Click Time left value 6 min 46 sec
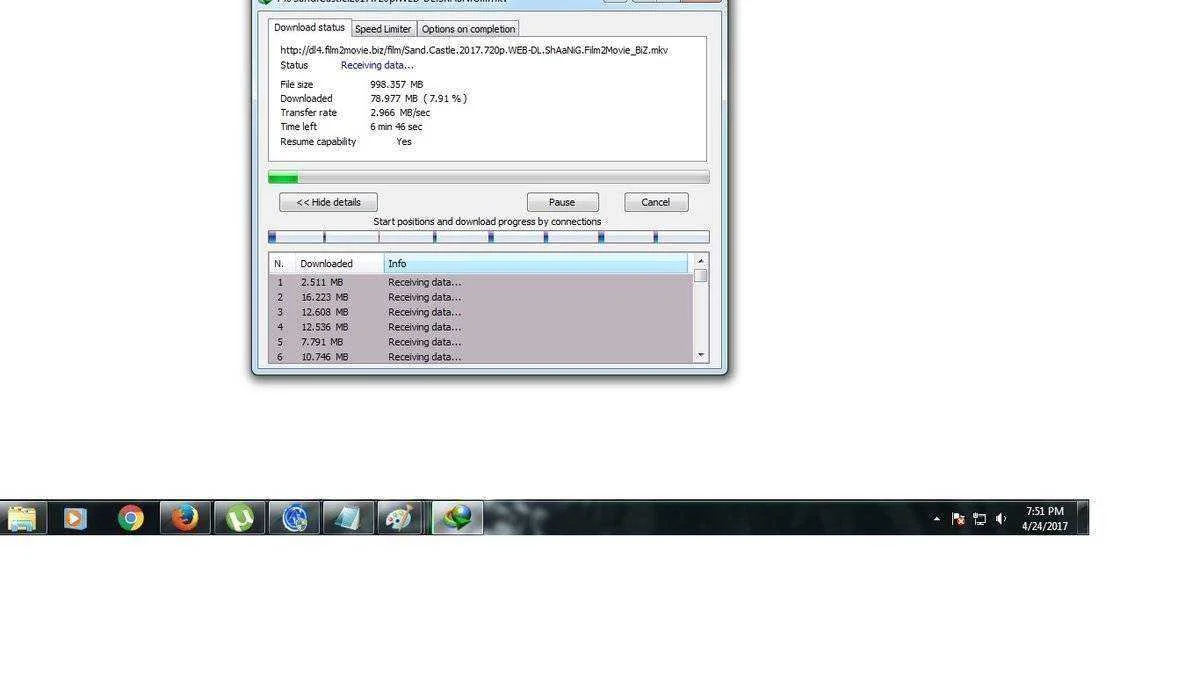 pyautogui.click(x=396, y=127)
